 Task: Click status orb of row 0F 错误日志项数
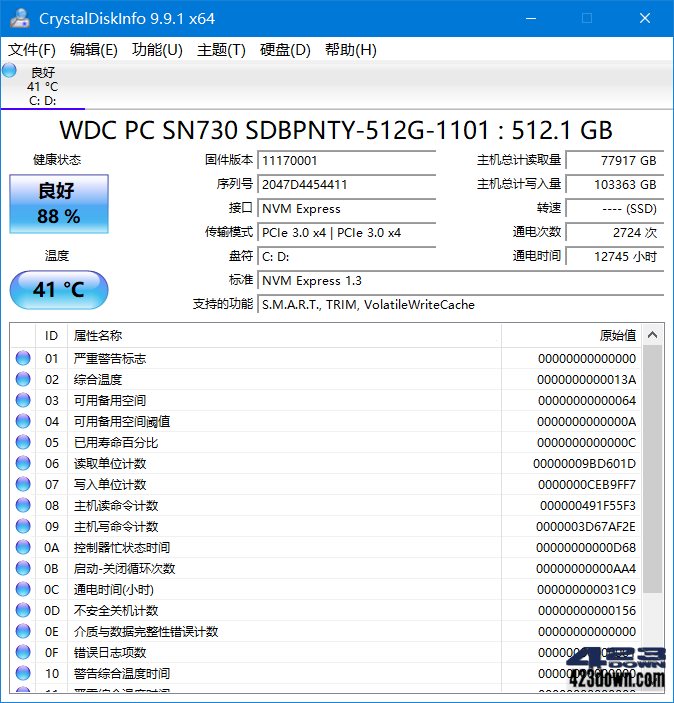(x=23, y=652)
